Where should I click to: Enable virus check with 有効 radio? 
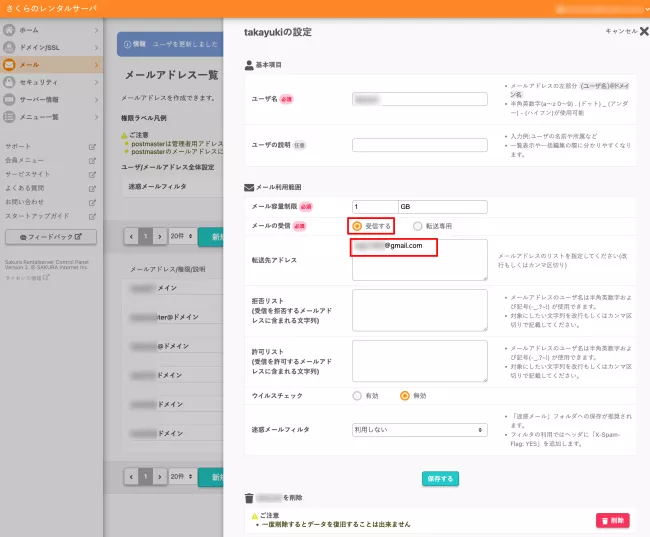click(357, 396)
